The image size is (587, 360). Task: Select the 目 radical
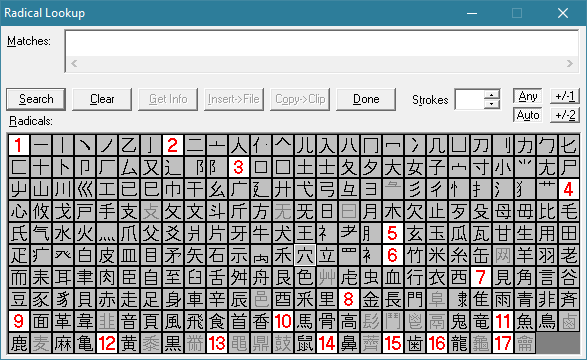pos(150,255)
